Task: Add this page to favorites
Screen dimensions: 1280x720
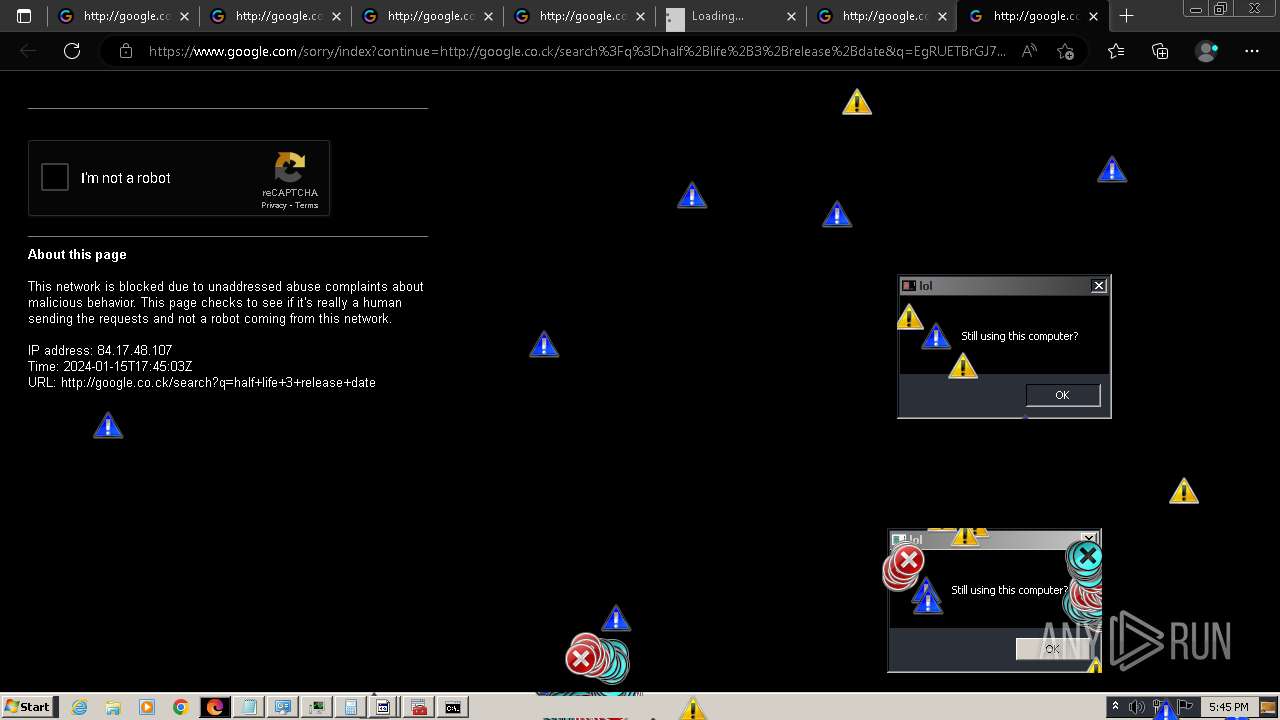Action: click(x=1066, y=51)
